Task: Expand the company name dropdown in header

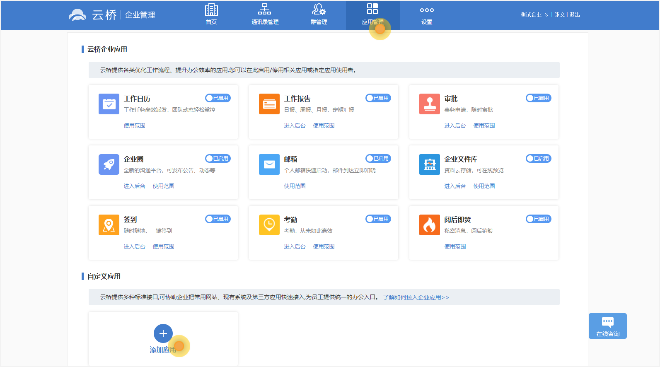Action: (x=535, y=14)
